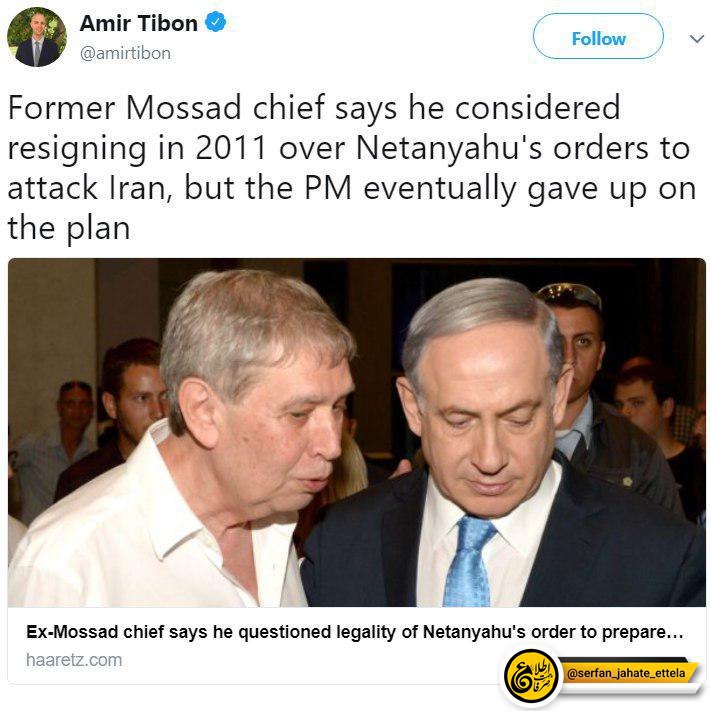Follow Amir Tibon's account
Screen dimensions: 710x711
(598, 36)
